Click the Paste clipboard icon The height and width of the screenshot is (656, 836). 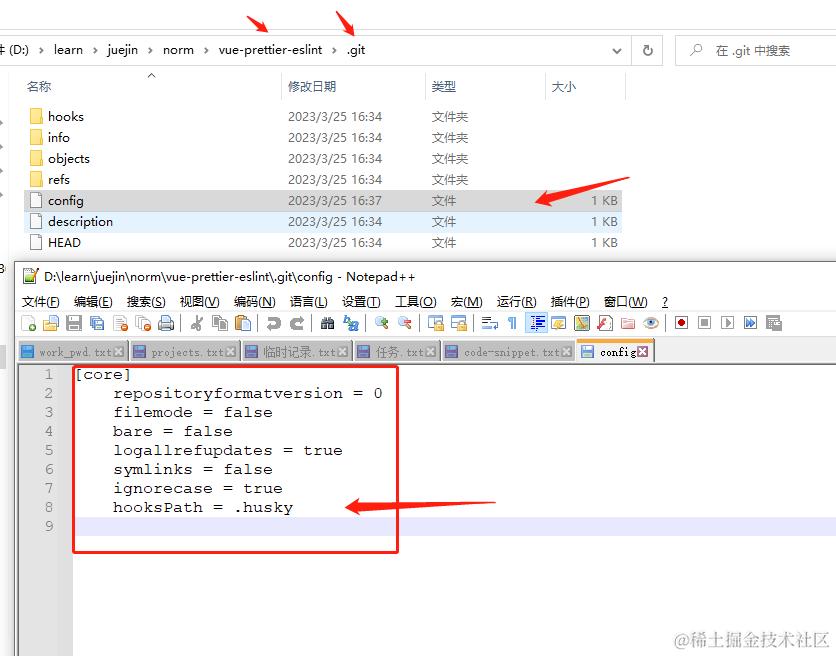(x=243, y=323)
